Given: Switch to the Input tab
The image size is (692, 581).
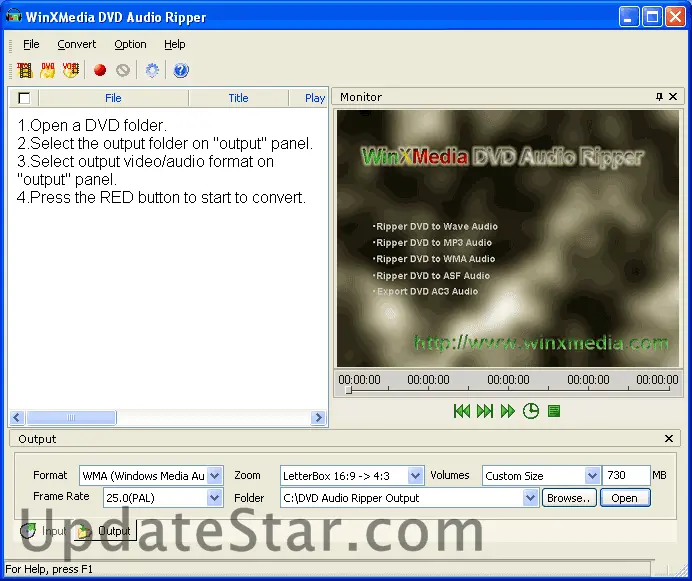Looking at the screenshot, I should pos(44,531).
